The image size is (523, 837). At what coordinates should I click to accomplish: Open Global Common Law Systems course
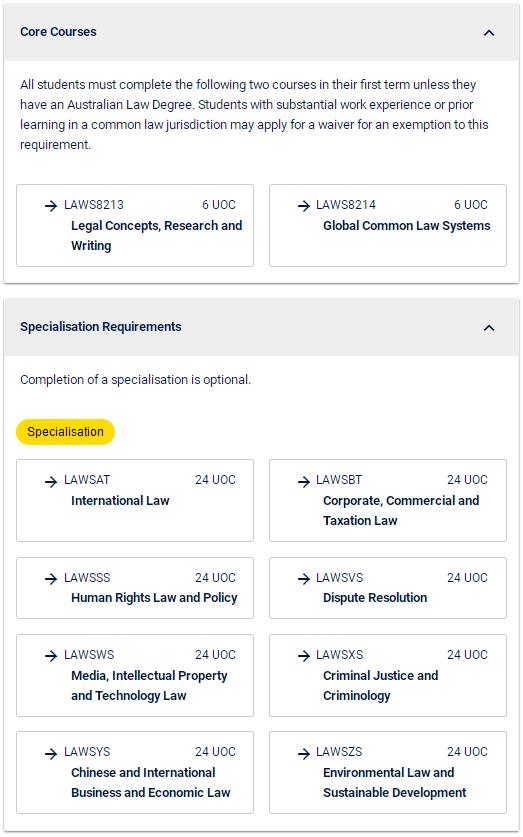(388, 225)
